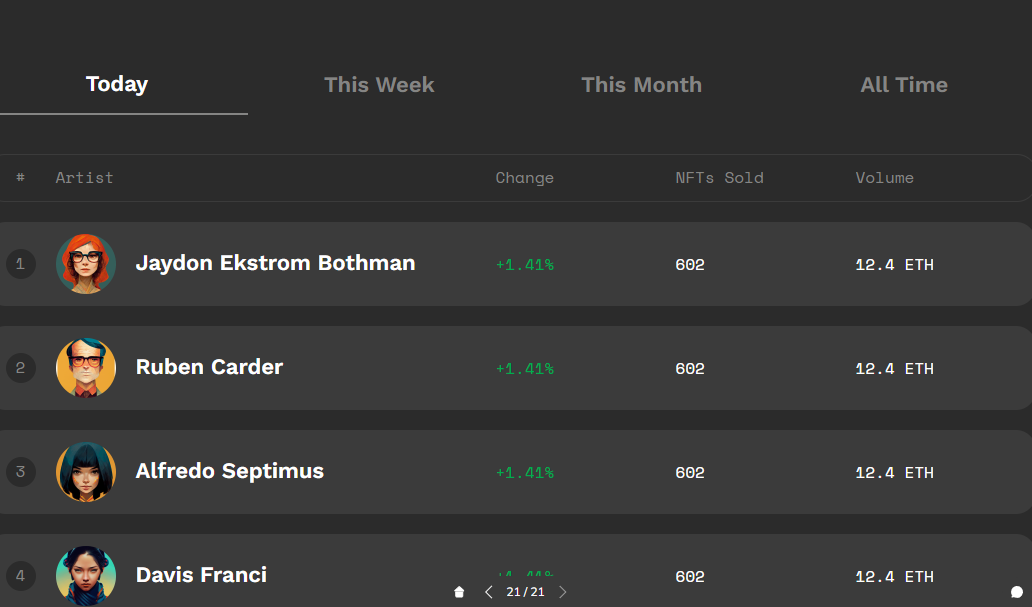Screen dimensions: 1032x607
Task: Switch to the This Week tab
Action: click(x=379, y=84)
